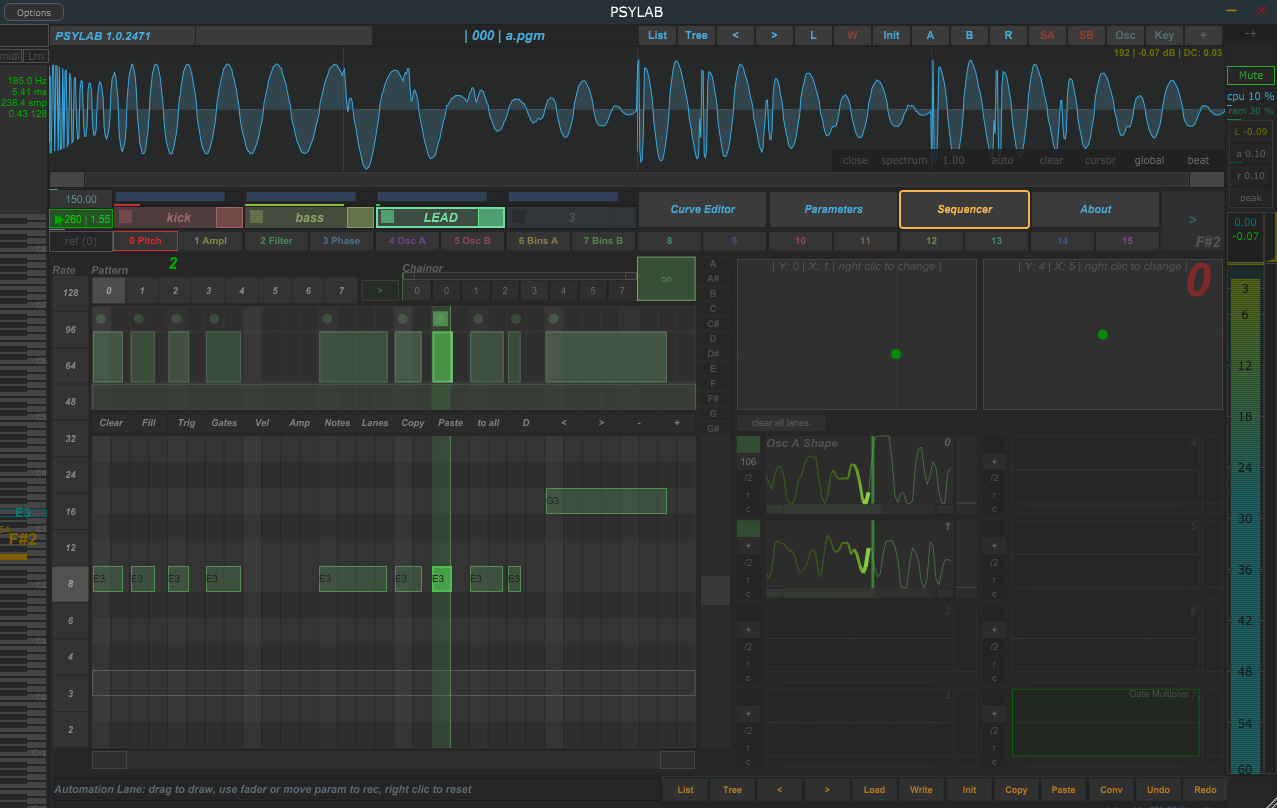The width and height of the screenshot is (1277, 808).
Task: Click the plus button next to Key
Action: (1203, 35)
